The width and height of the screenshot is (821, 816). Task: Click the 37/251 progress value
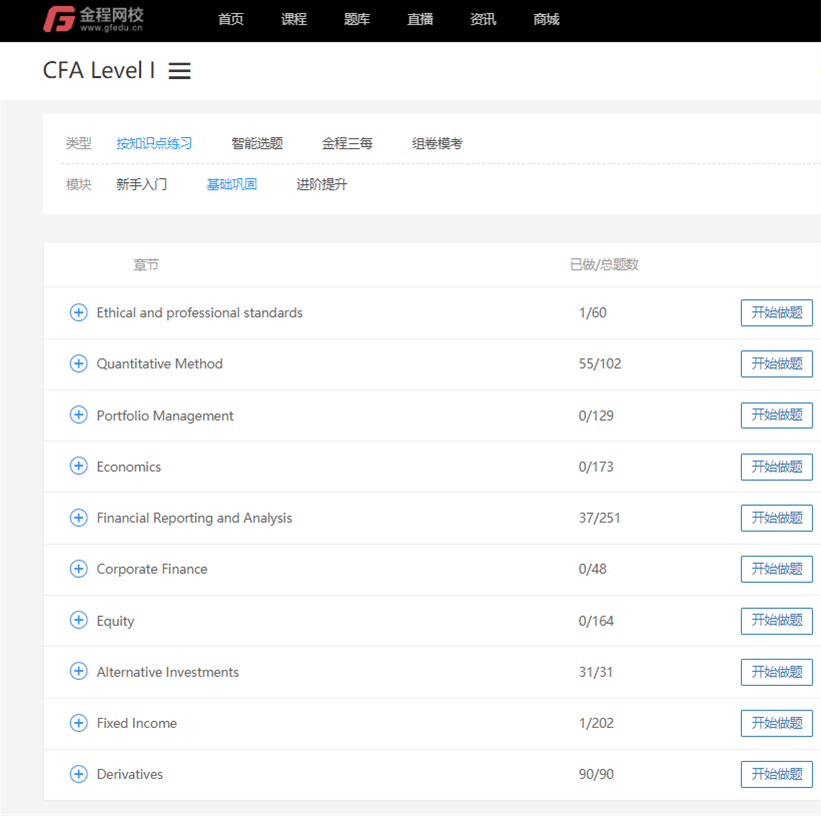coord(600,517)
